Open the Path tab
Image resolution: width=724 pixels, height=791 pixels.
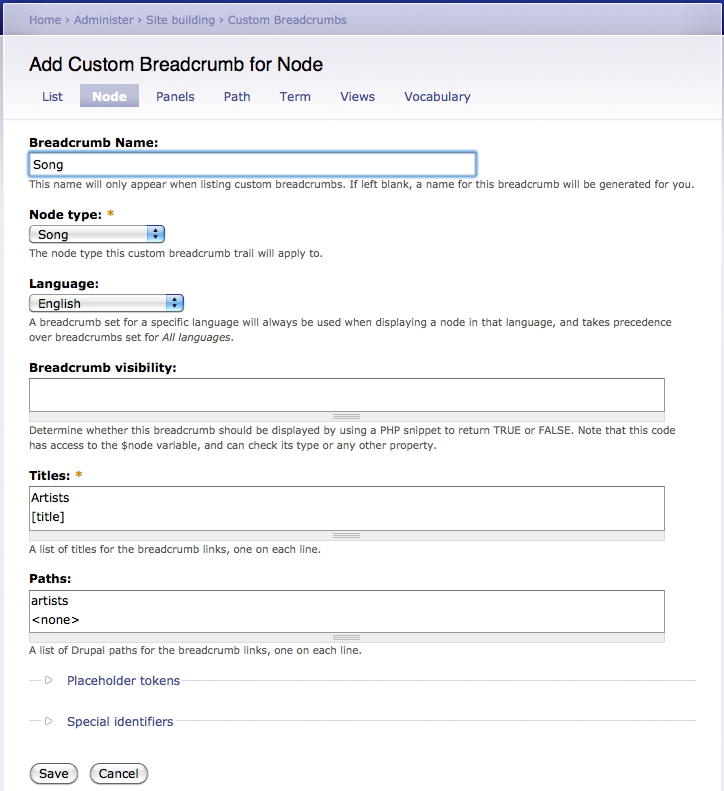pyautogui.click(x=237, y=97)
